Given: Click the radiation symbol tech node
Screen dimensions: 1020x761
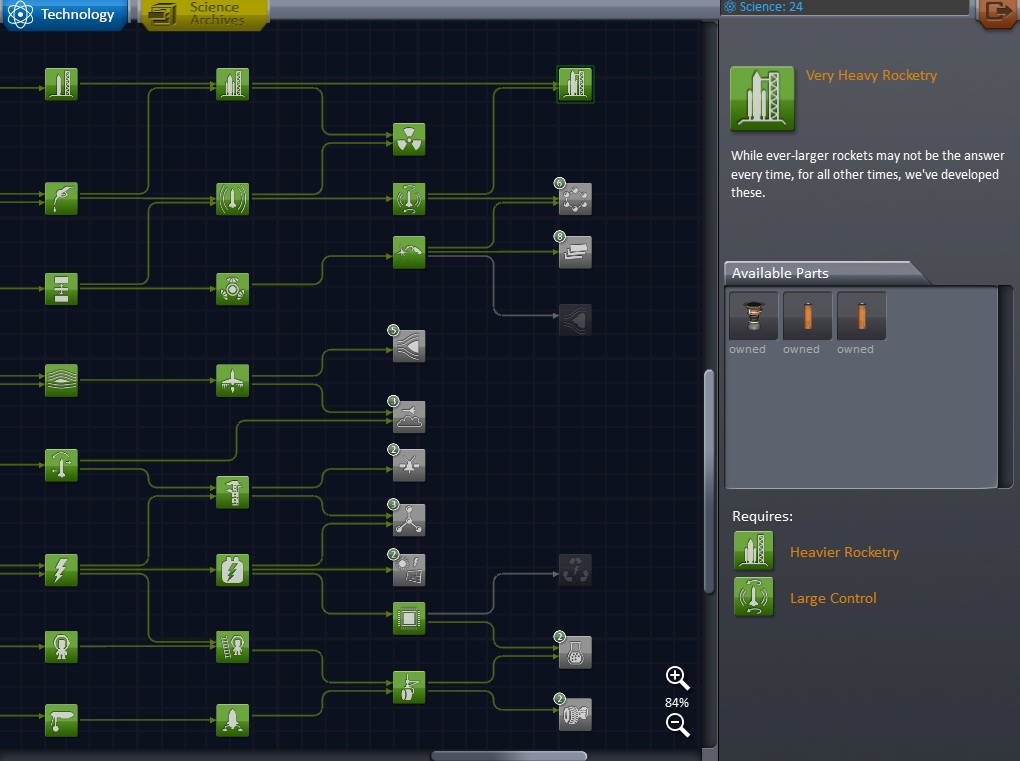Looking at the screenshot, I should click(x=409, y=140).
